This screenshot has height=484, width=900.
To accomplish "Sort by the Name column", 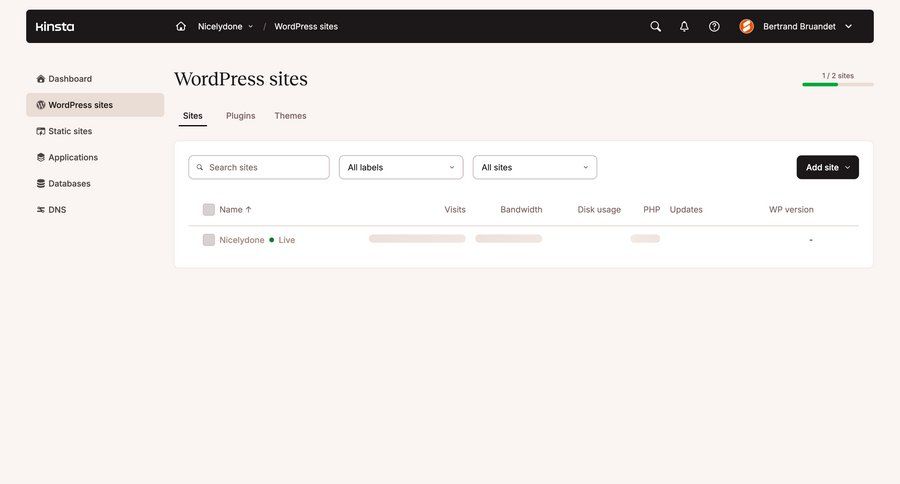I will coord(235,210).
